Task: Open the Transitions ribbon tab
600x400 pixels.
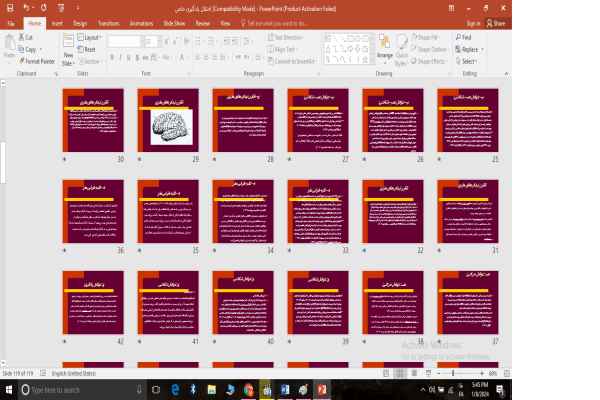Action: point(108,21)
